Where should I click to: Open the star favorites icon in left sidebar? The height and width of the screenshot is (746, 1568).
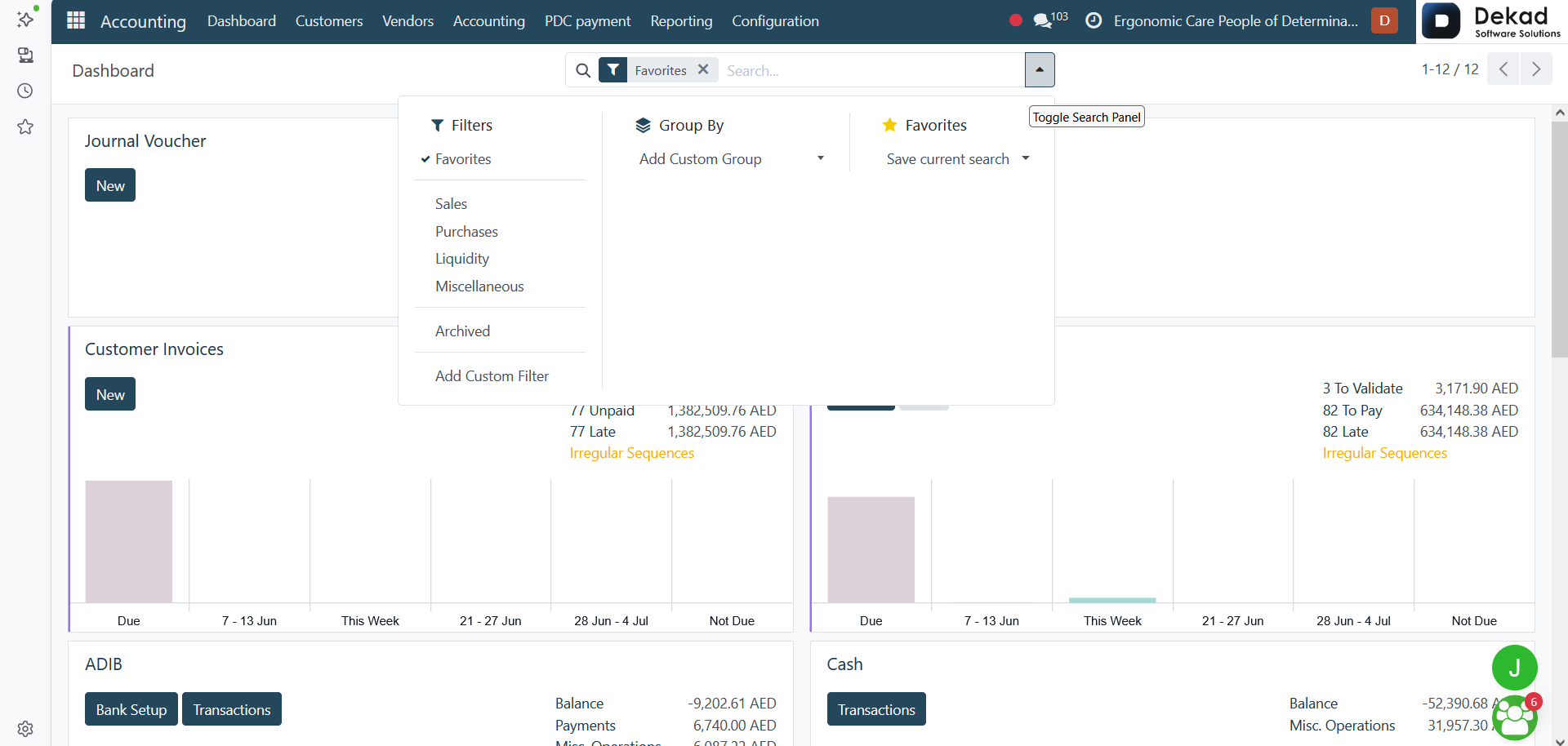click(x=25, y=127)
